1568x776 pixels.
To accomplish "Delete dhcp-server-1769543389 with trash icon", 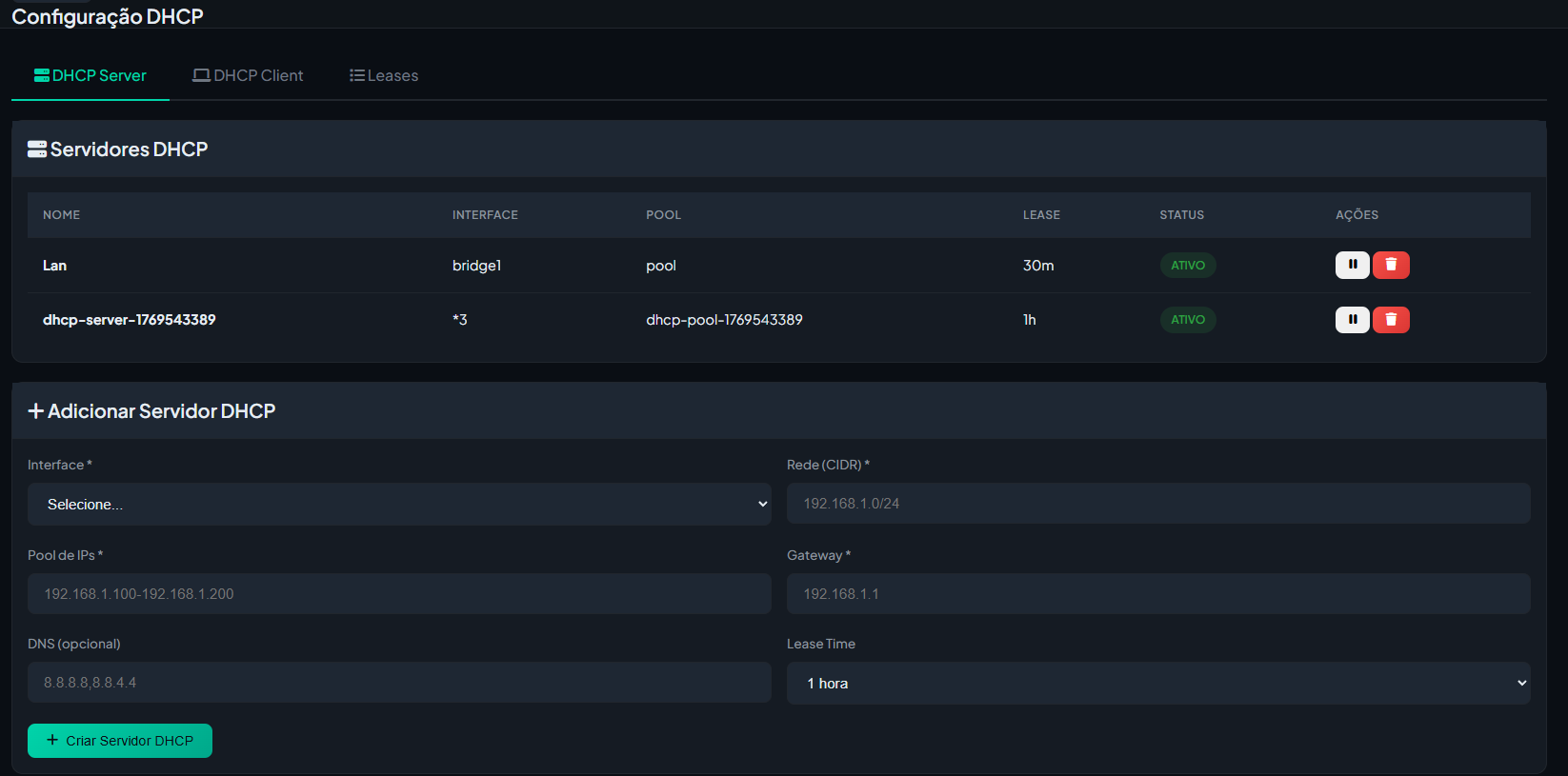I will pyautogui.click(x=1391, y=320).
